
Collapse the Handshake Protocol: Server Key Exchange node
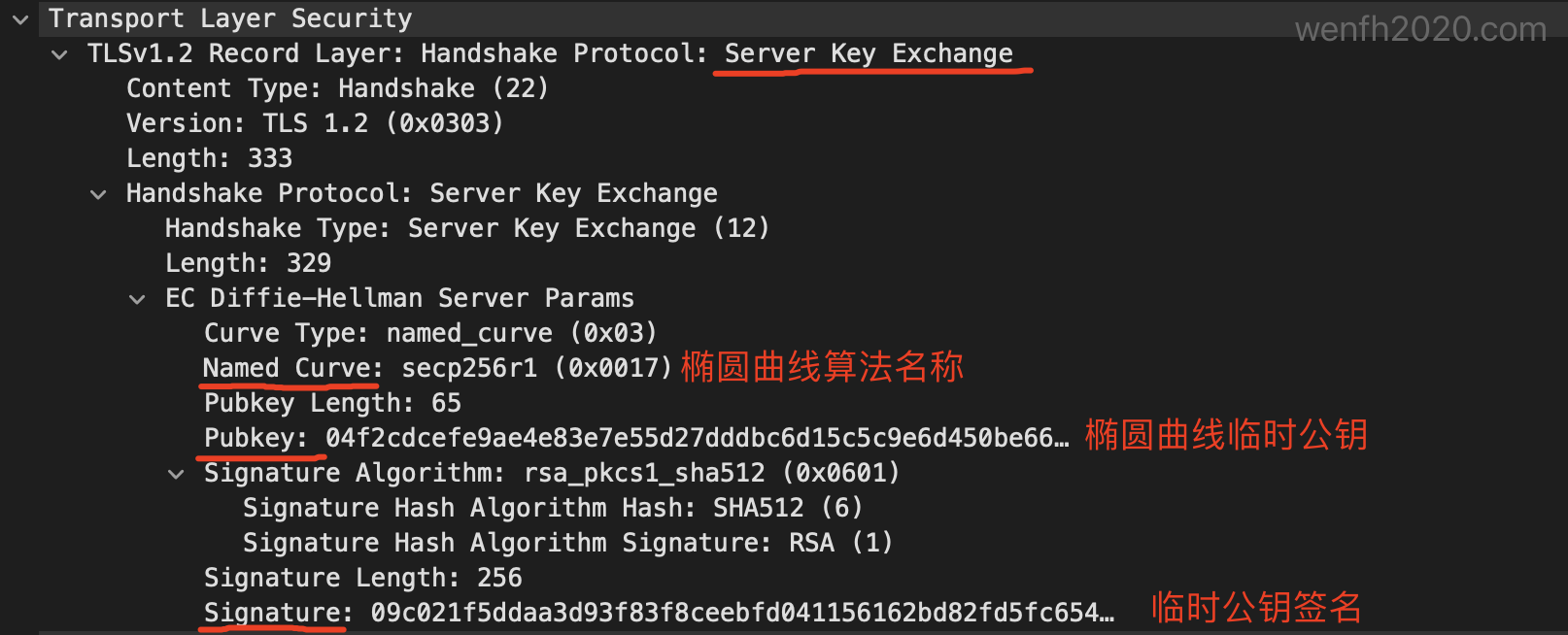tap(98, 193)
